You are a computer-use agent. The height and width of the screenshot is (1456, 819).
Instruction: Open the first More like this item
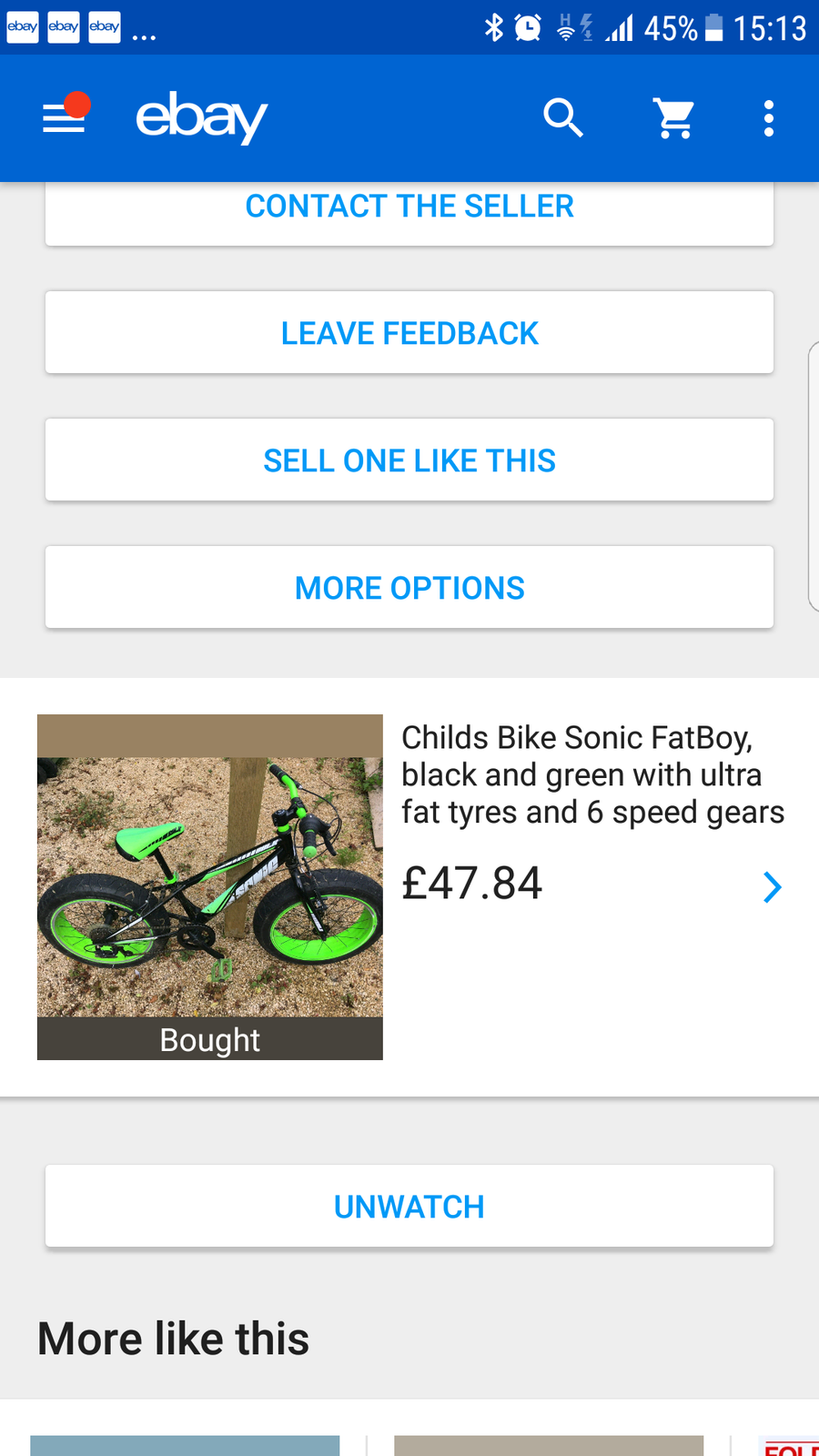coord(185,1445)
